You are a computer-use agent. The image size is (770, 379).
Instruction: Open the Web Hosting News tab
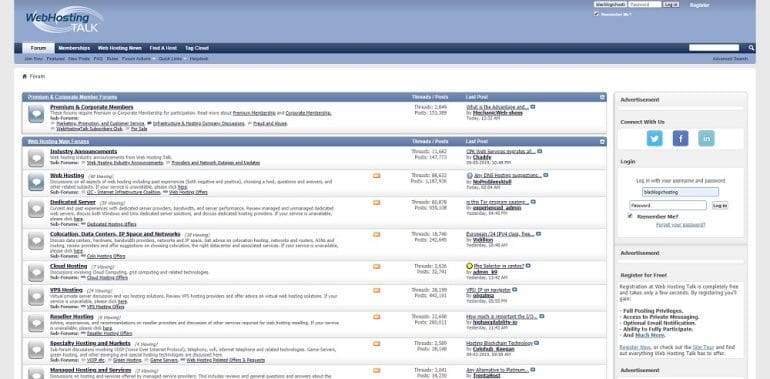coord(119,48)
